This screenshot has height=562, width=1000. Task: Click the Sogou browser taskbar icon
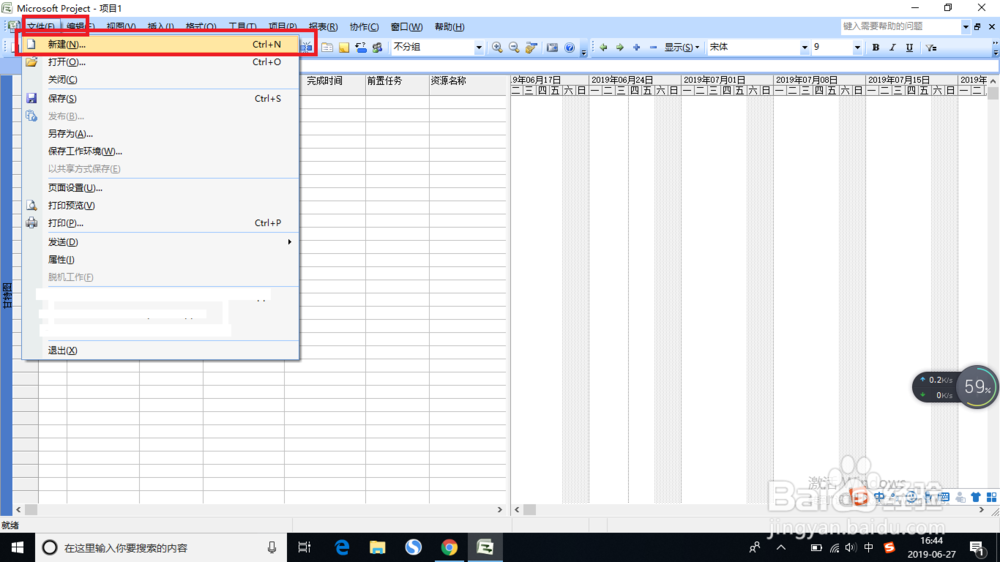(413, 547)
